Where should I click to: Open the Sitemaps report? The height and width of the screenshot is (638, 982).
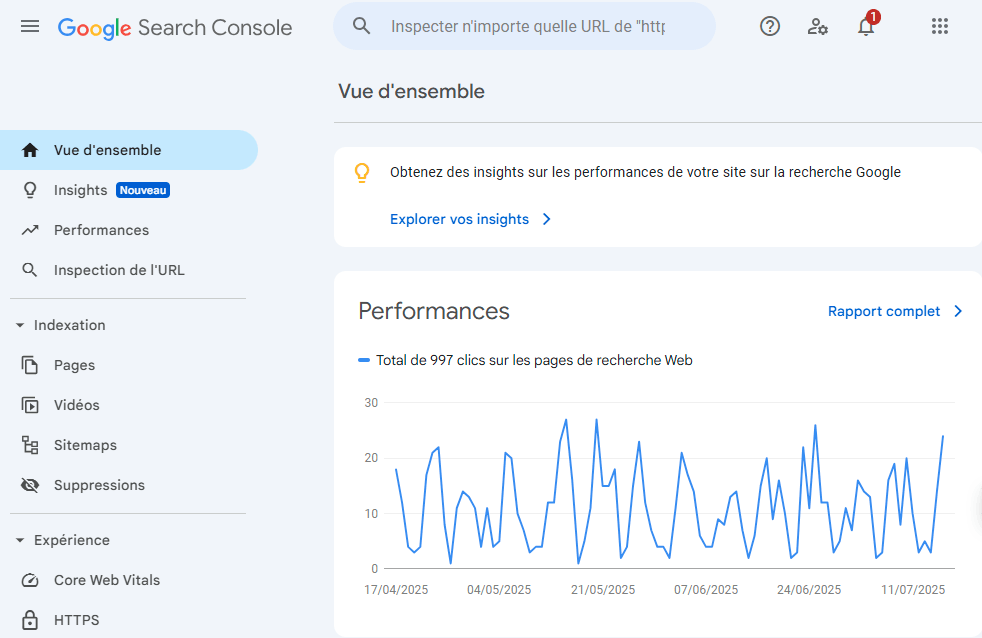[85, 445]
